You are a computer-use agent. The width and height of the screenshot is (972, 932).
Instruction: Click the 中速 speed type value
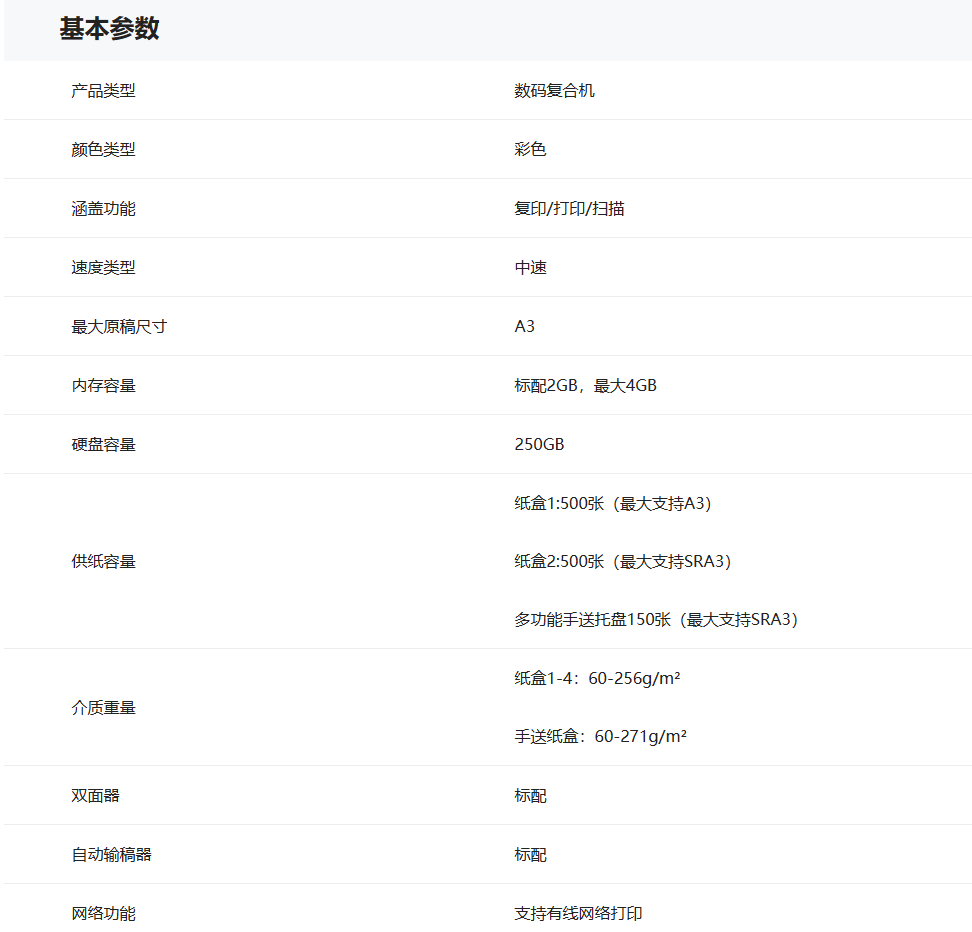[530, 268]
